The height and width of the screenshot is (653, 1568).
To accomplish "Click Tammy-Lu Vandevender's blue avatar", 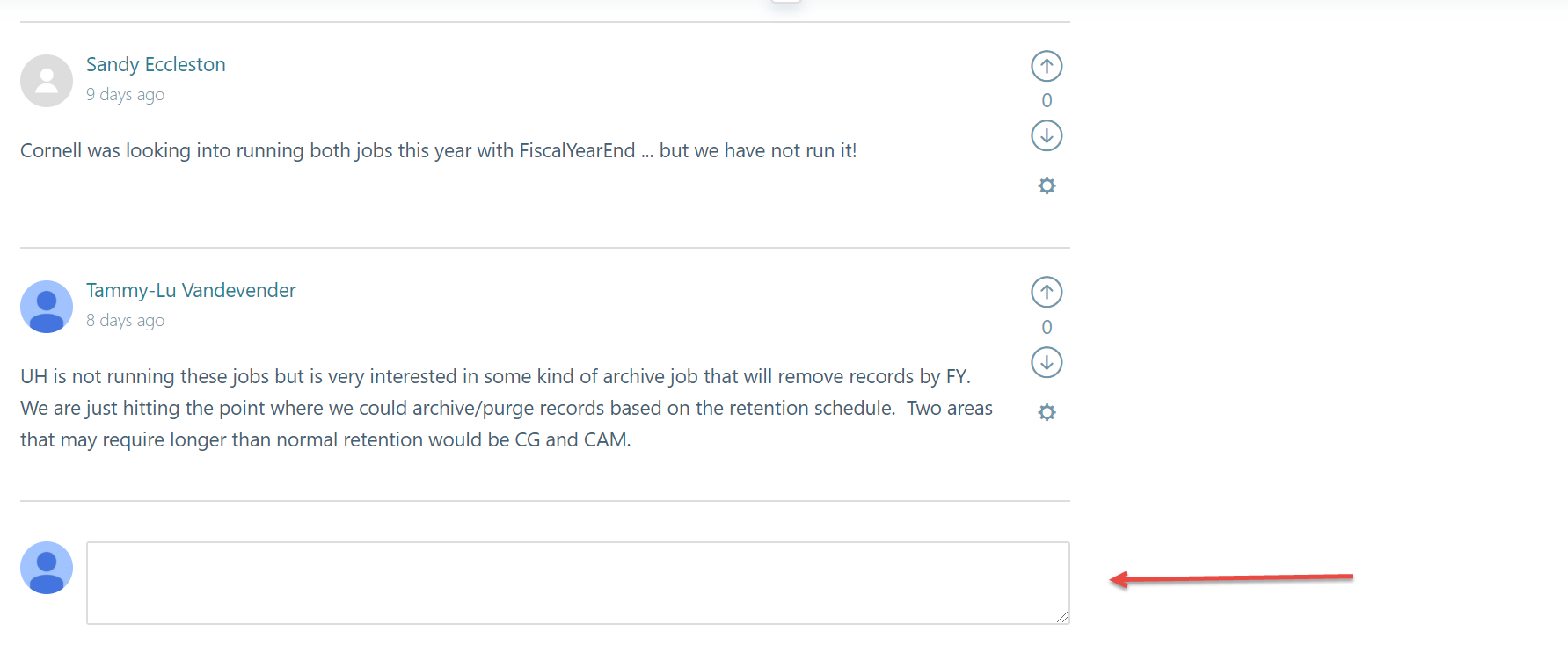I will (47, 307).
